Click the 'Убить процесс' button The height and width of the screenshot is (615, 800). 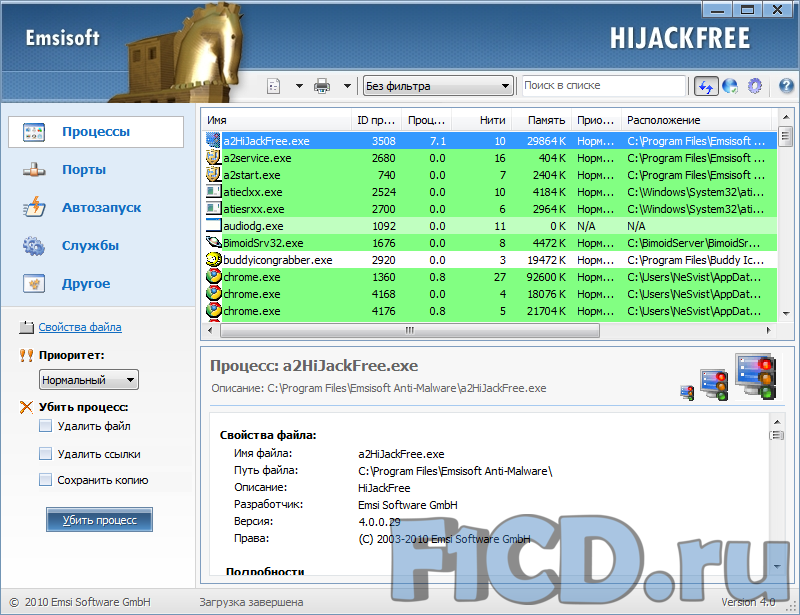coord(99,520)
